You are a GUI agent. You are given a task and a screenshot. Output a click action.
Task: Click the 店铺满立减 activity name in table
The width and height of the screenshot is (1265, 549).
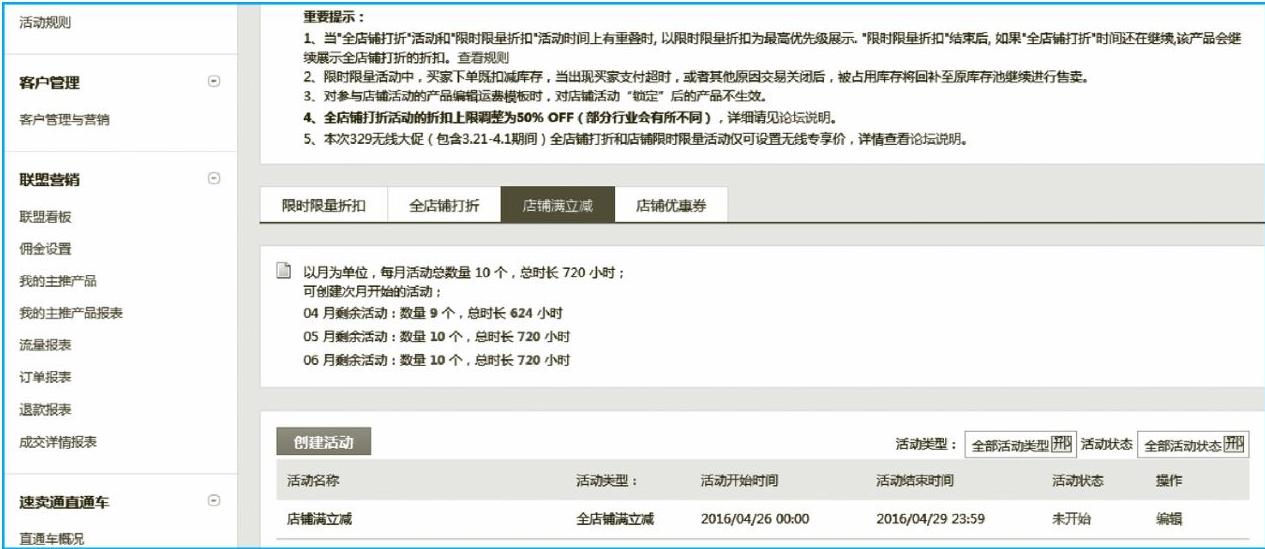320,519
